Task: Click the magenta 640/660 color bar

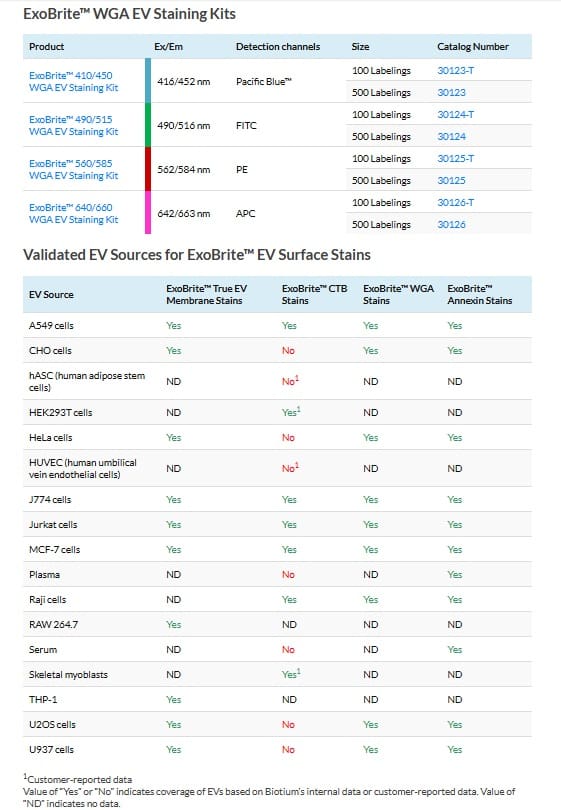Action: point(148,212)
